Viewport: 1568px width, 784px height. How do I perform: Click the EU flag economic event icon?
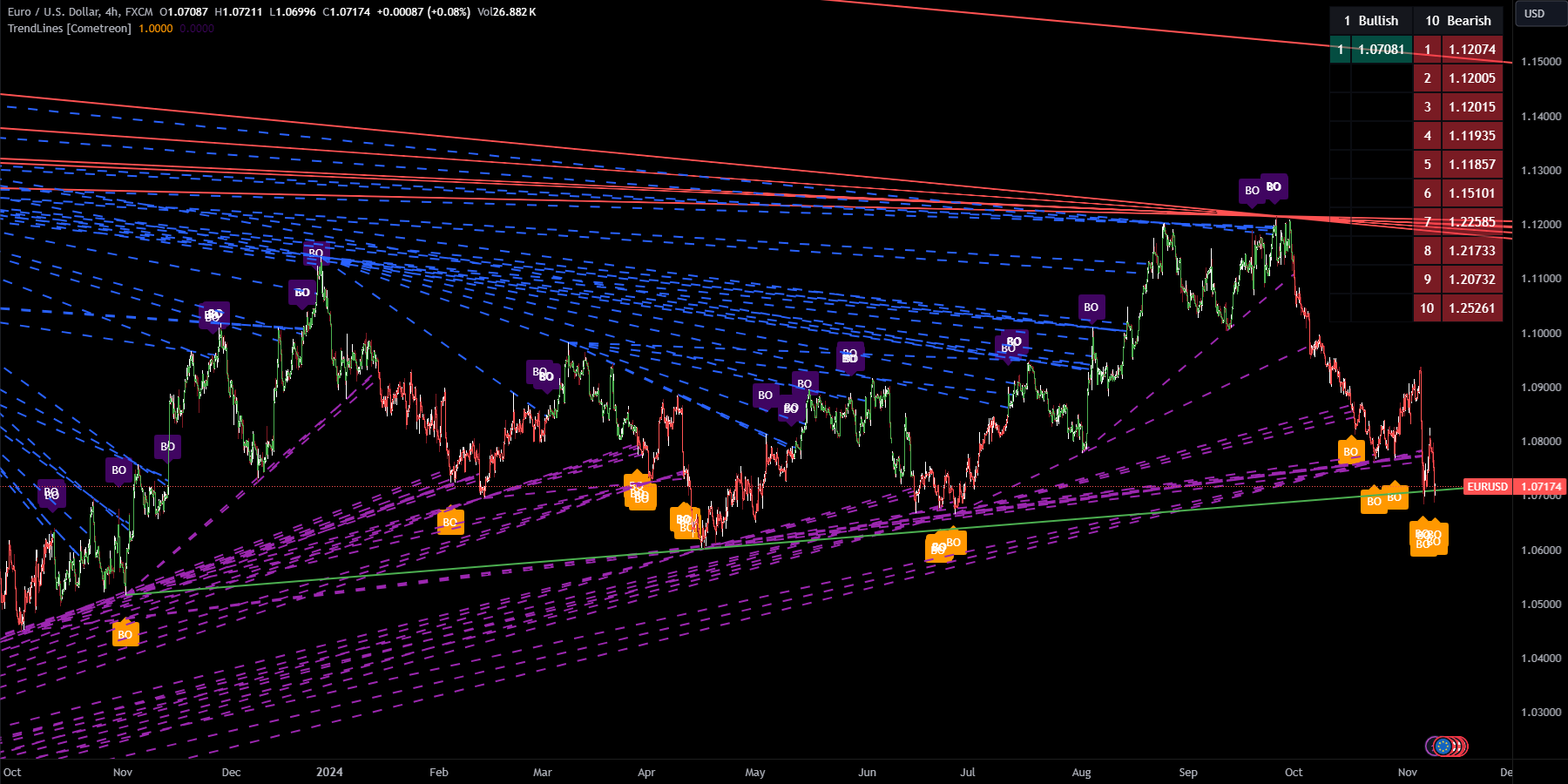coord(1443,746)
